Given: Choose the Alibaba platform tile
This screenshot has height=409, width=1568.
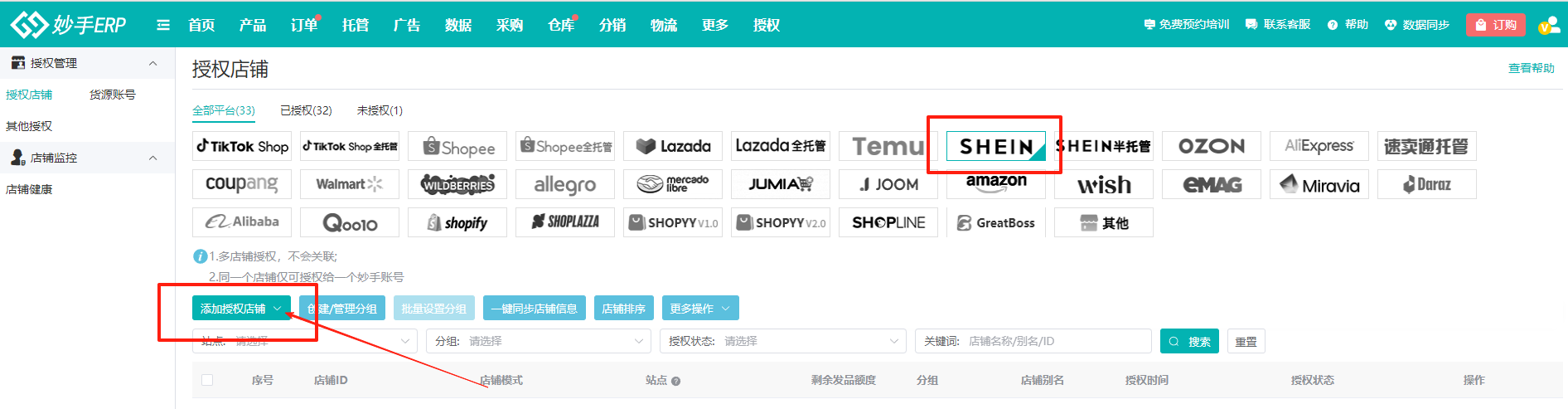Looking at the screenshot, I should tap(242, 222).
